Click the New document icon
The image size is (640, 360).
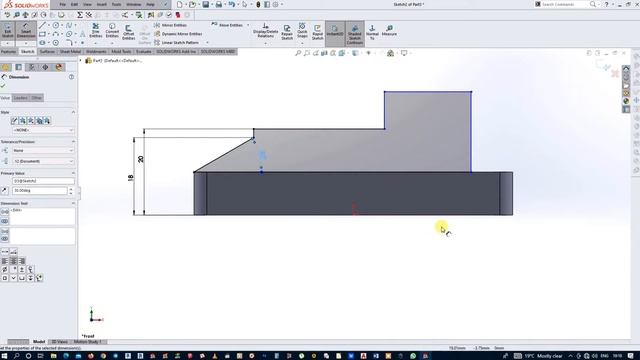pyautogui.click(x=180, y=4)
